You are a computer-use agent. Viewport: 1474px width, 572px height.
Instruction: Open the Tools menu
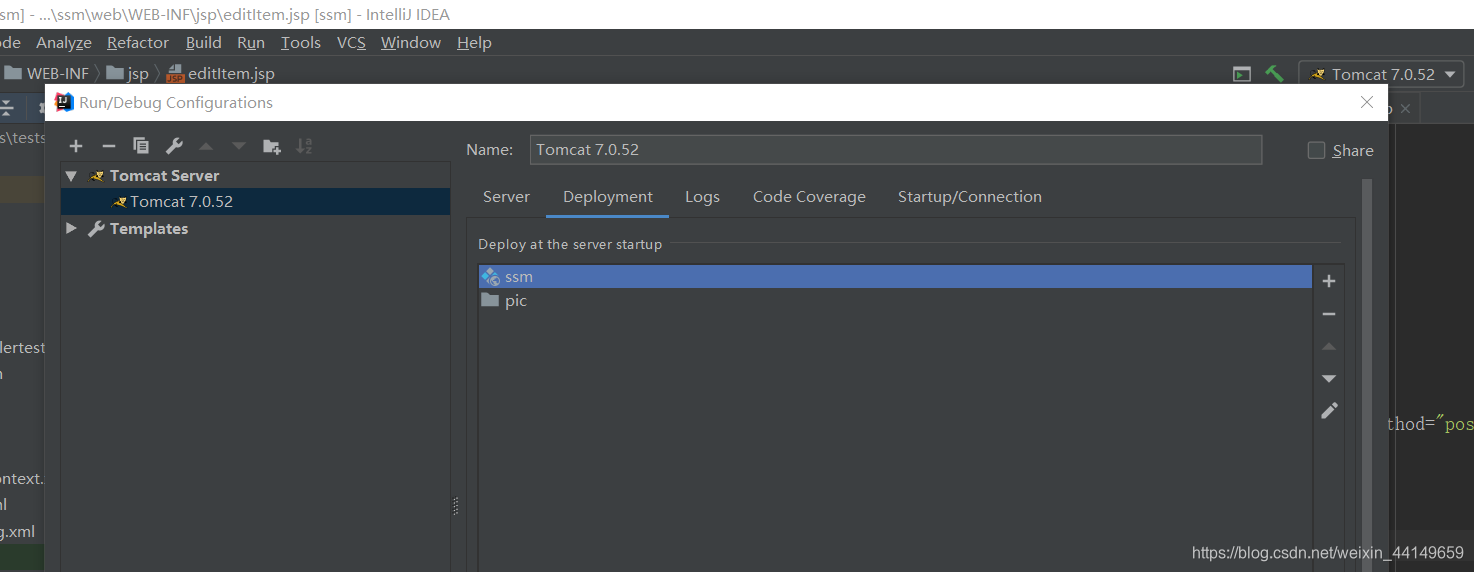click(x=301, y=42)
